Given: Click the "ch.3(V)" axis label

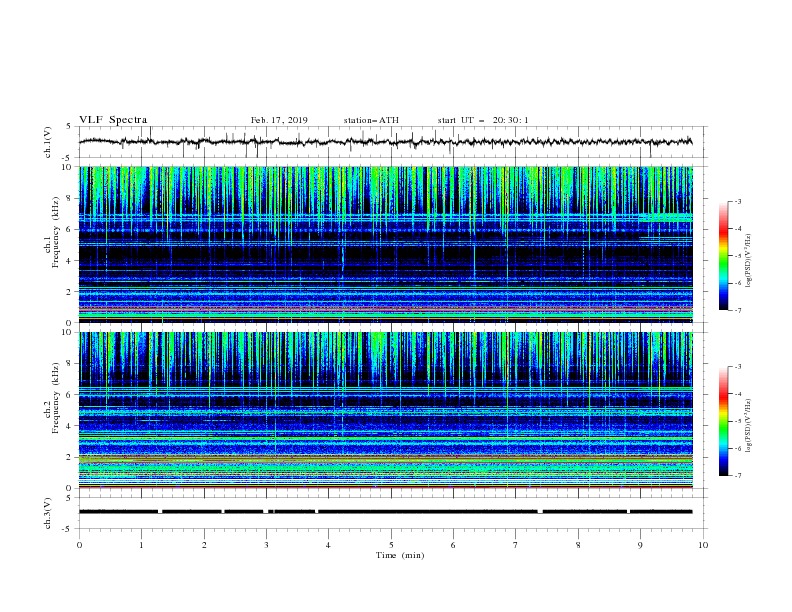Looking at the screenshot, I should point(48,513).
